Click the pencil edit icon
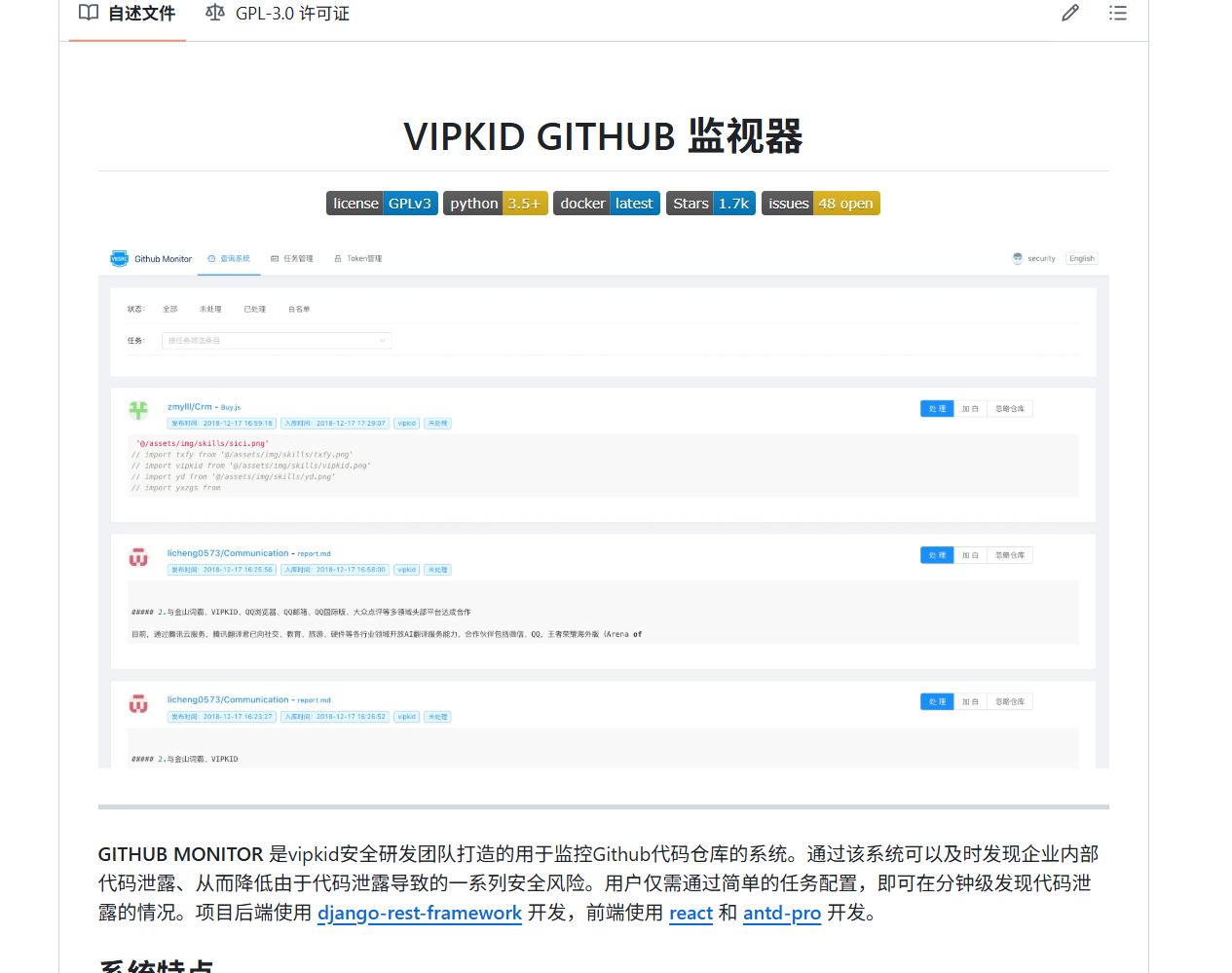 (x=1070, y=13)
